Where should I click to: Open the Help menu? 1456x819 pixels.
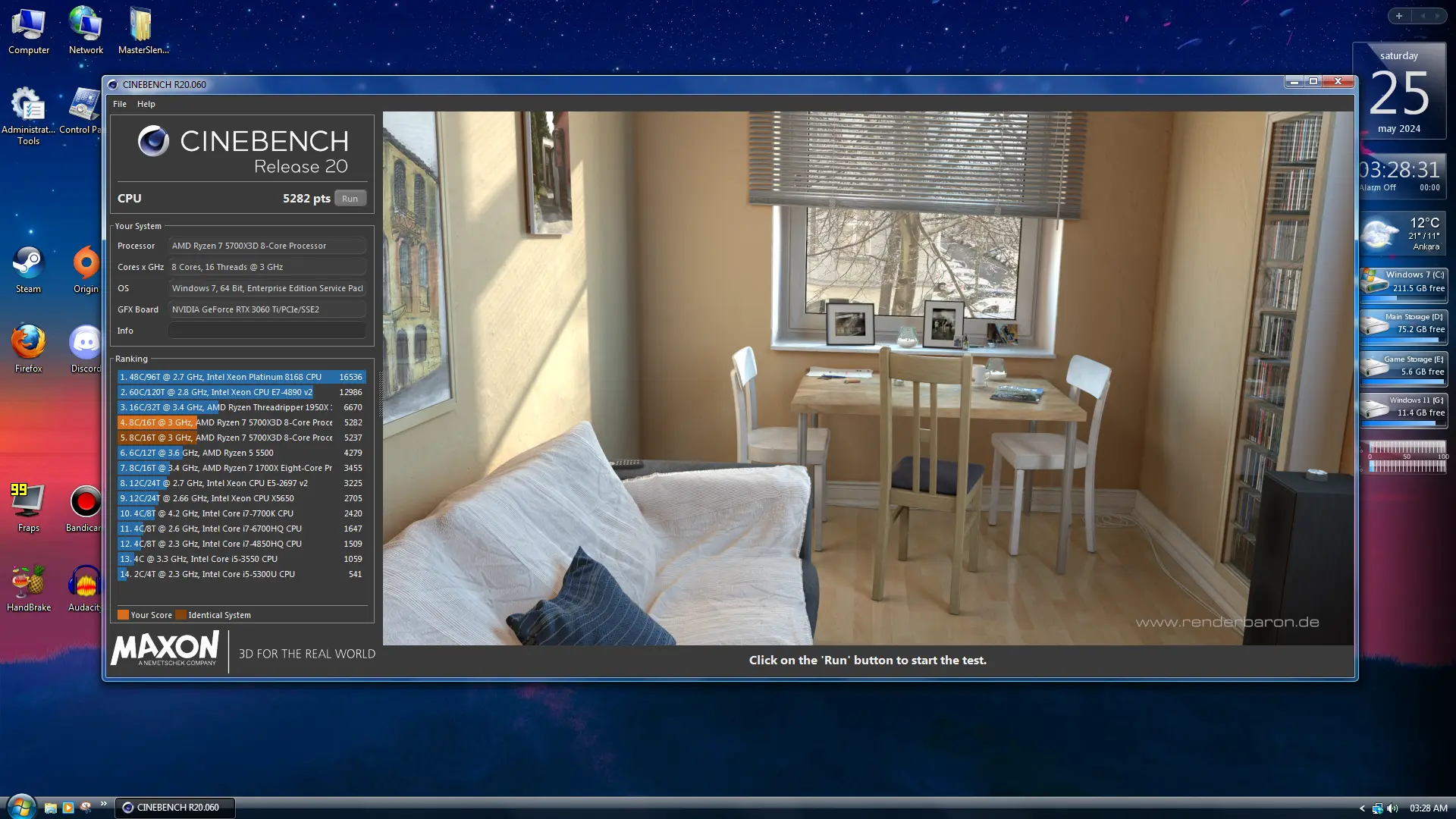(146, 104)
